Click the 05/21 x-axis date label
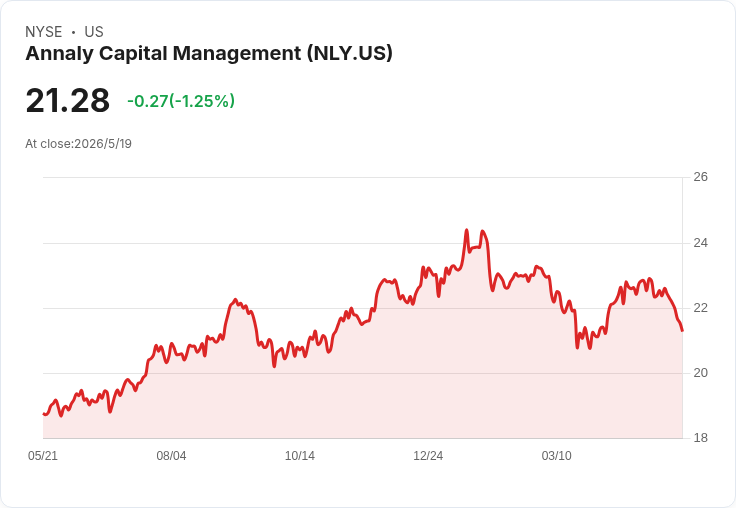Screen dimensions: 736x508 point(43,456)
